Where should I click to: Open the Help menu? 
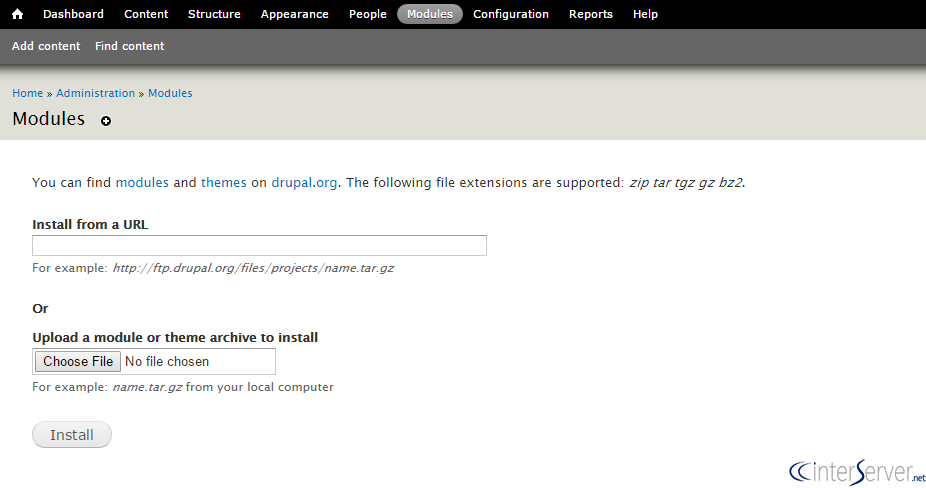tap(645, 14)
